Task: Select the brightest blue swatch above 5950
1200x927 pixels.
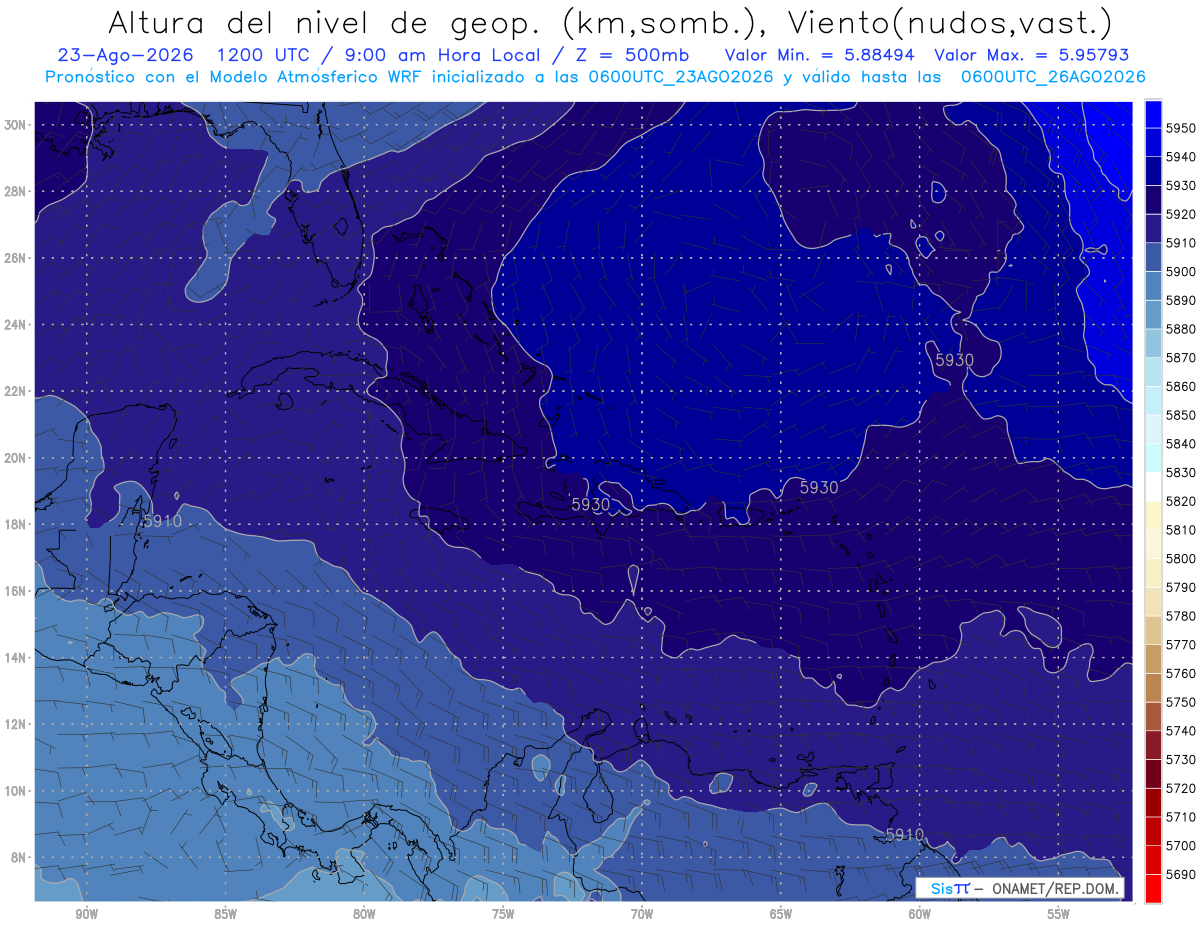Action: click(1153, 114)
